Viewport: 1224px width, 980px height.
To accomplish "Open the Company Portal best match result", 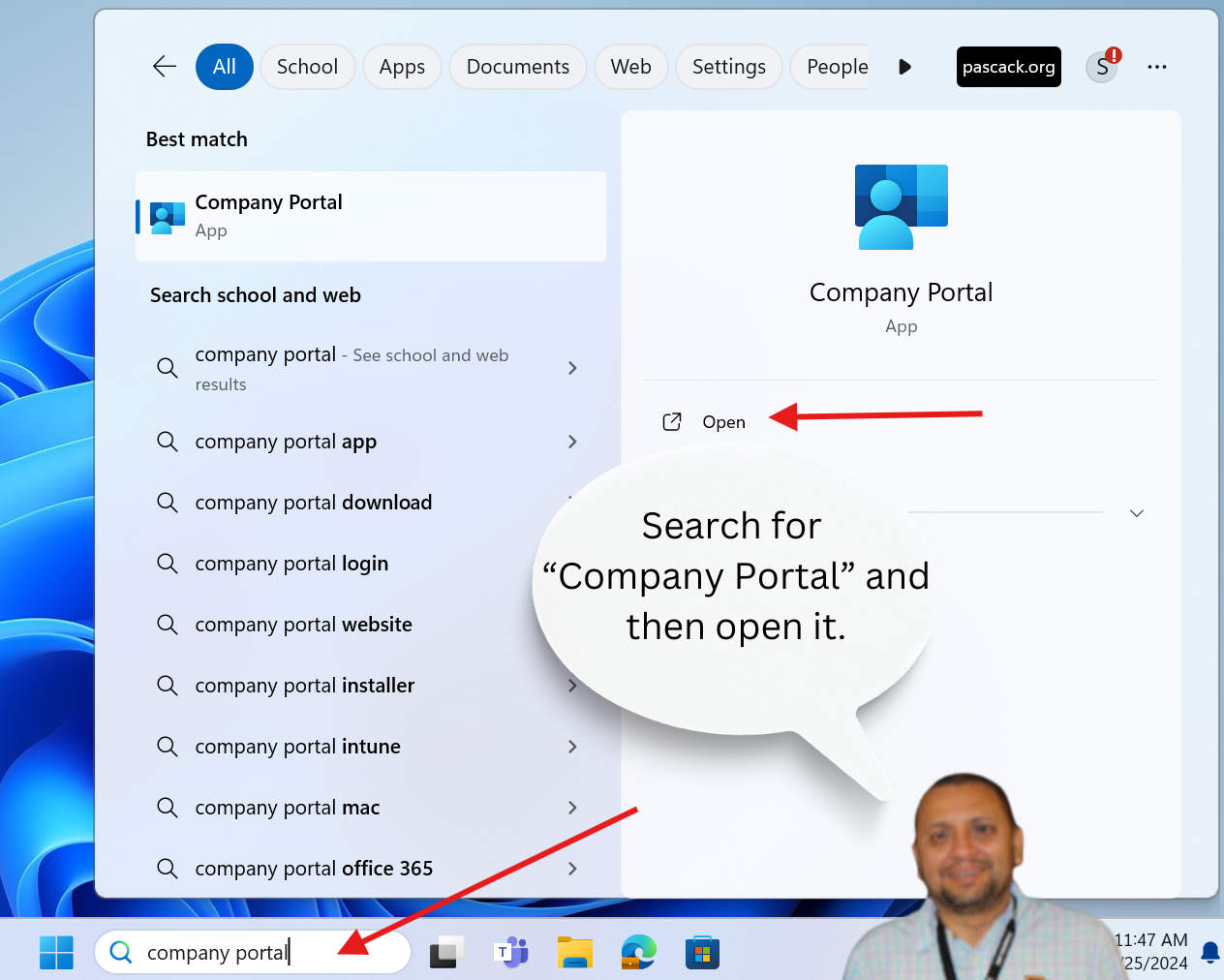I will pos(371,216).
